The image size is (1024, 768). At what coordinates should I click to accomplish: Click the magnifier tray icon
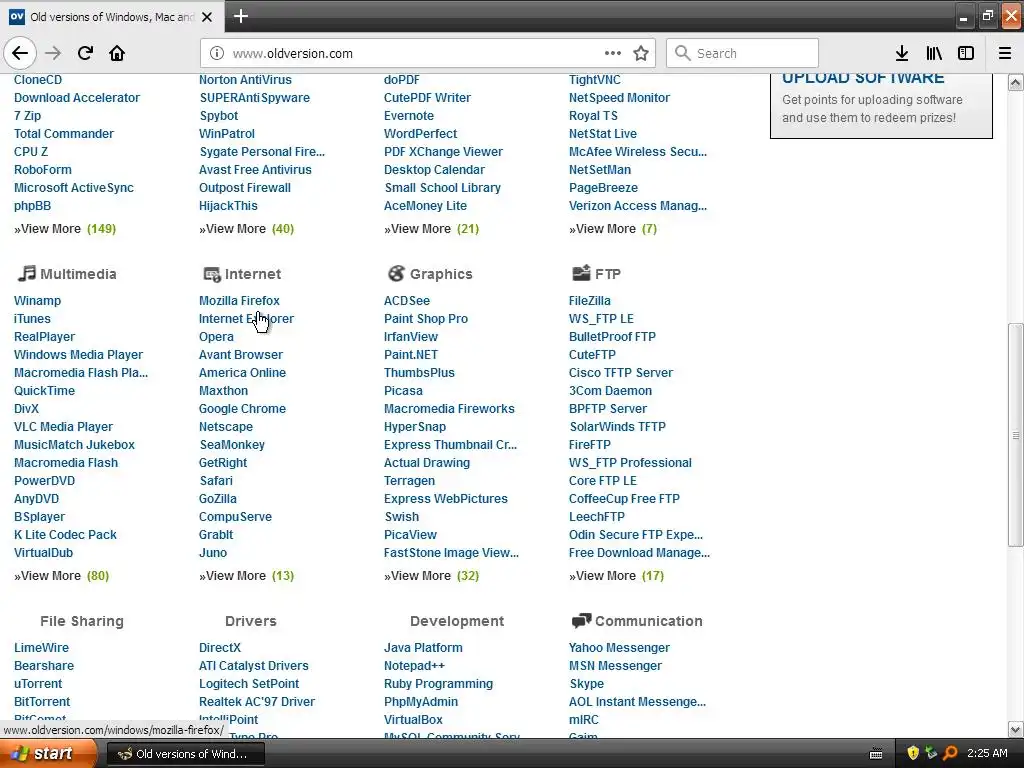[951, 754]
